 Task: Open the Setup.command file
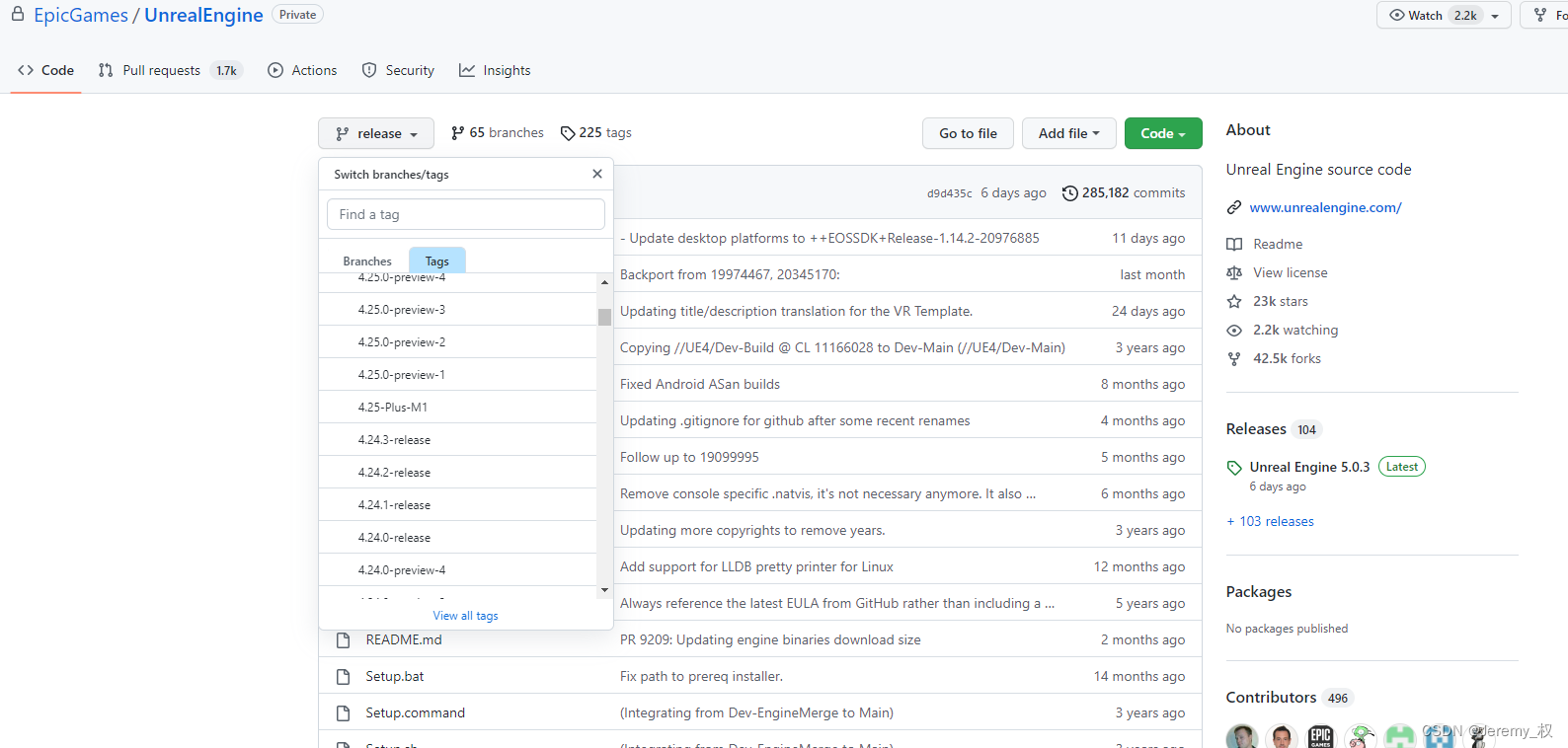click(415, 713)
